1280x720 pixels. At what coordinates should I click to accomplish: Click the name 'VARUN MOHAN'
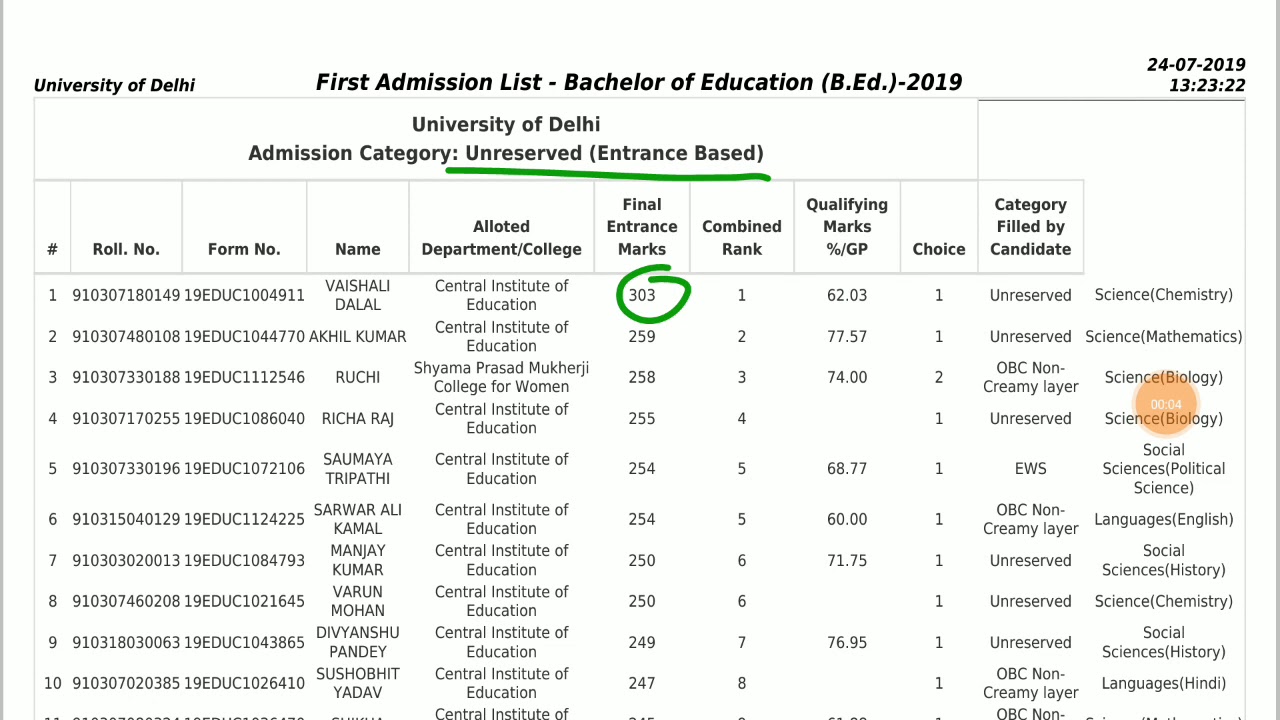pyautogui.click(x=358, y=601)
